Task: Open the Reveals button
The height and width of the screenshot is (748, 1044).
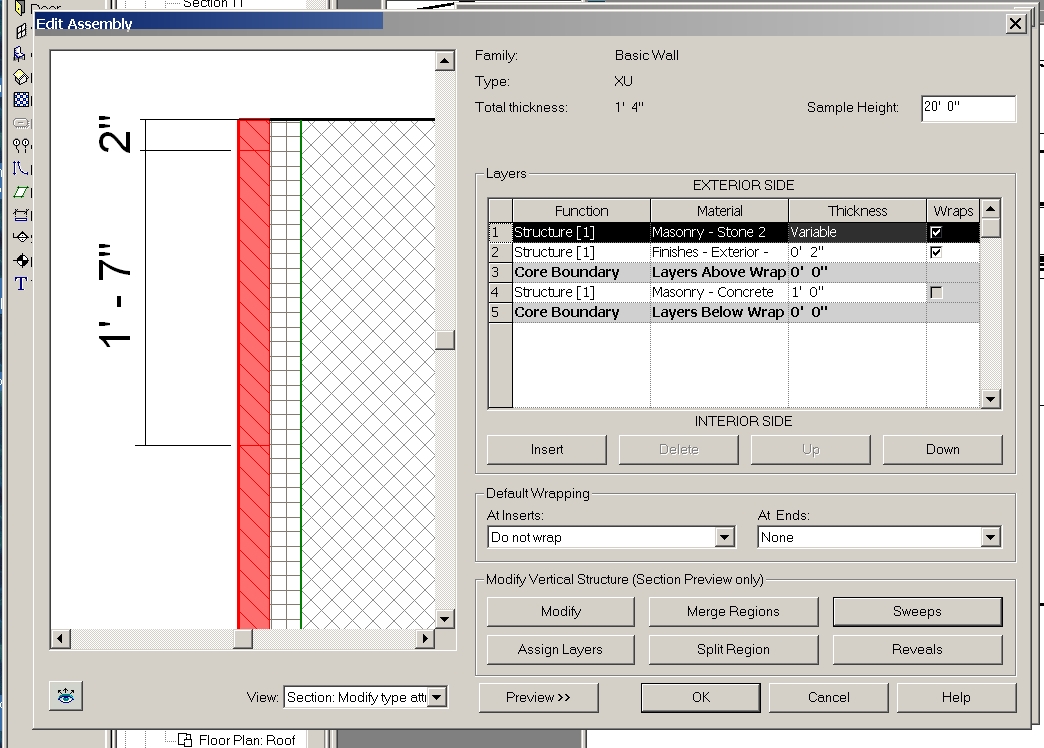Action: click(917, 649)
